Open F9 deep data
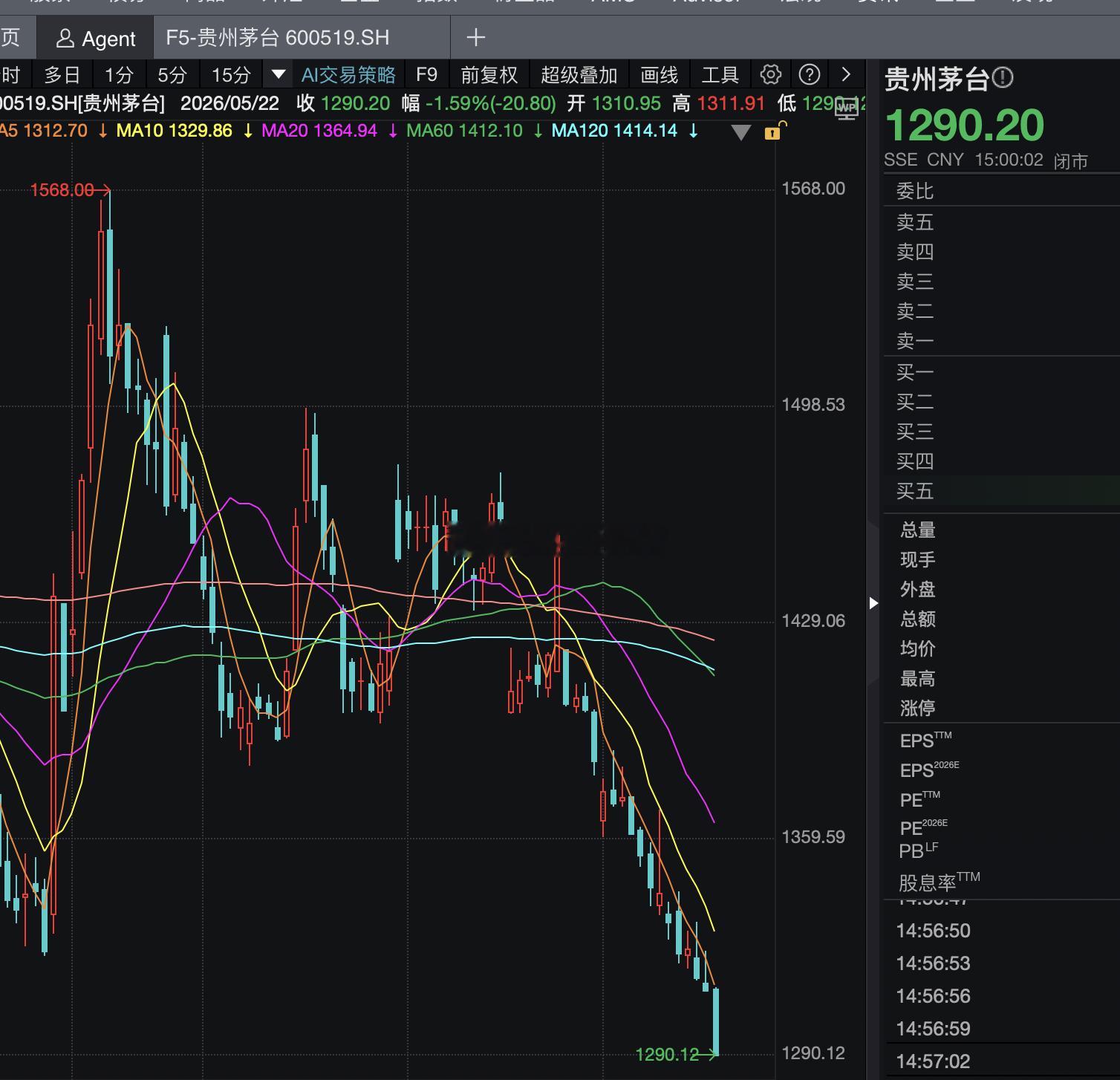This screenshot has width=1120, height=1080. point(427,75)
